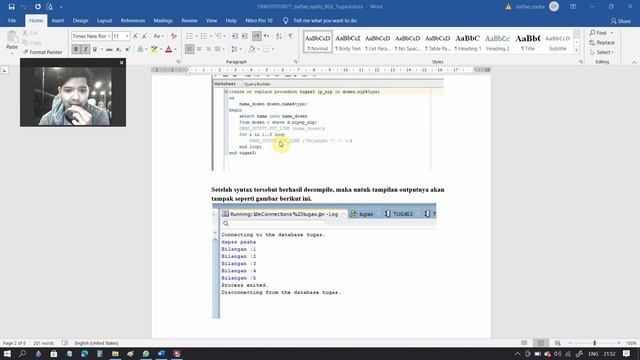
Task: Adjust the zoom slider in status bar
Action: coord(594,343)
